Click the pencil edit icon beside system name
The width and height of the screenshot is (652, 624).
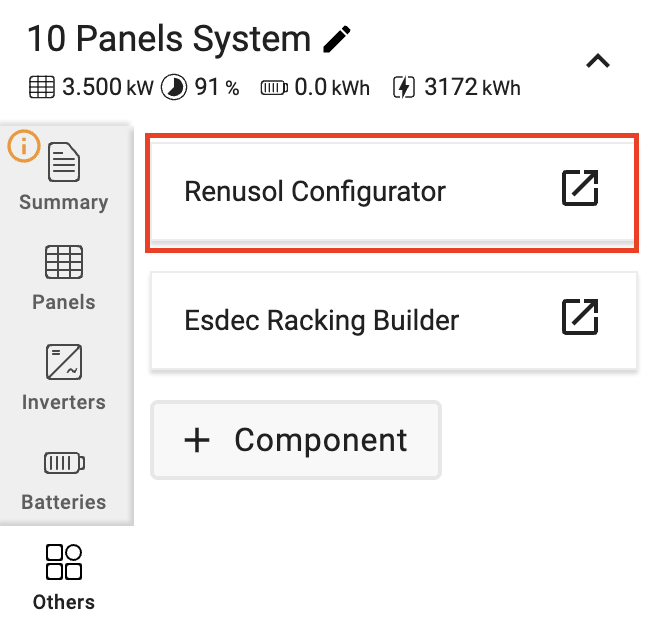coord(337,39)
